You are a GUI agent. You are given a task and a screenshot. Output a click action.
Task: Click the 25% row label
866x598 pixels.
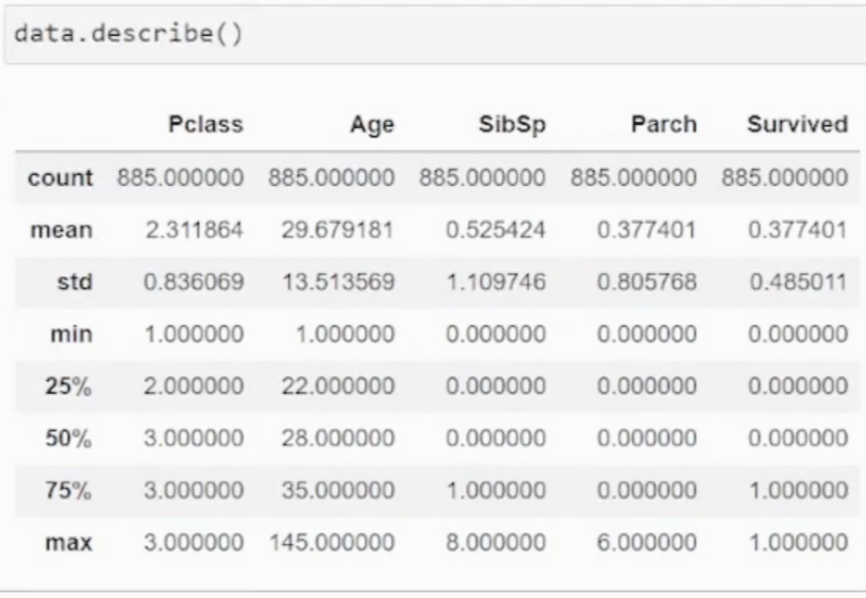click(68, 386)
